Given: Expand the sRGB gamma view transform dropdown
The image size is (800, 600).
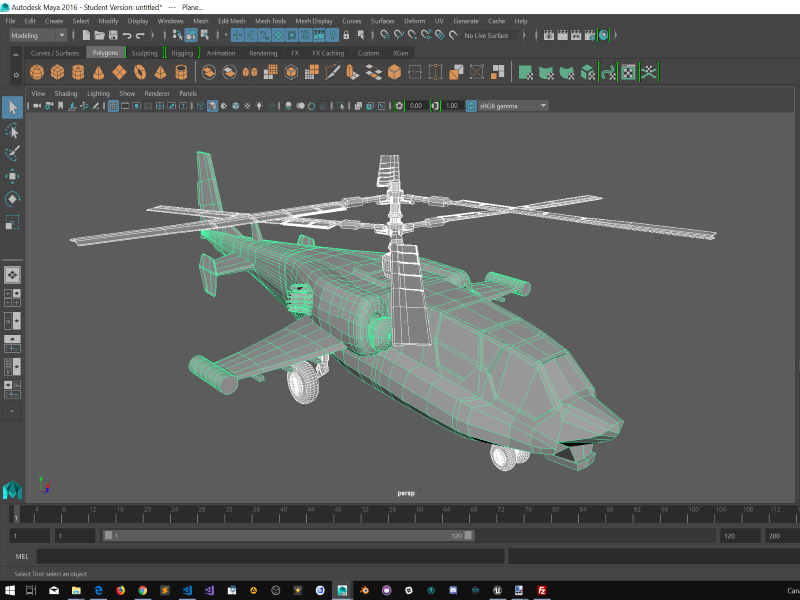Looking at the screenshot, I should pos(512,105).
